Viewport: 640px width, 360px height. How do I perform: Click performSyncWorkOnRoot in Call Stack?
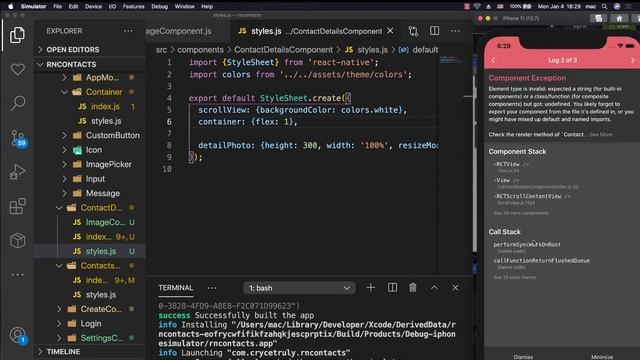pos(527,244)
